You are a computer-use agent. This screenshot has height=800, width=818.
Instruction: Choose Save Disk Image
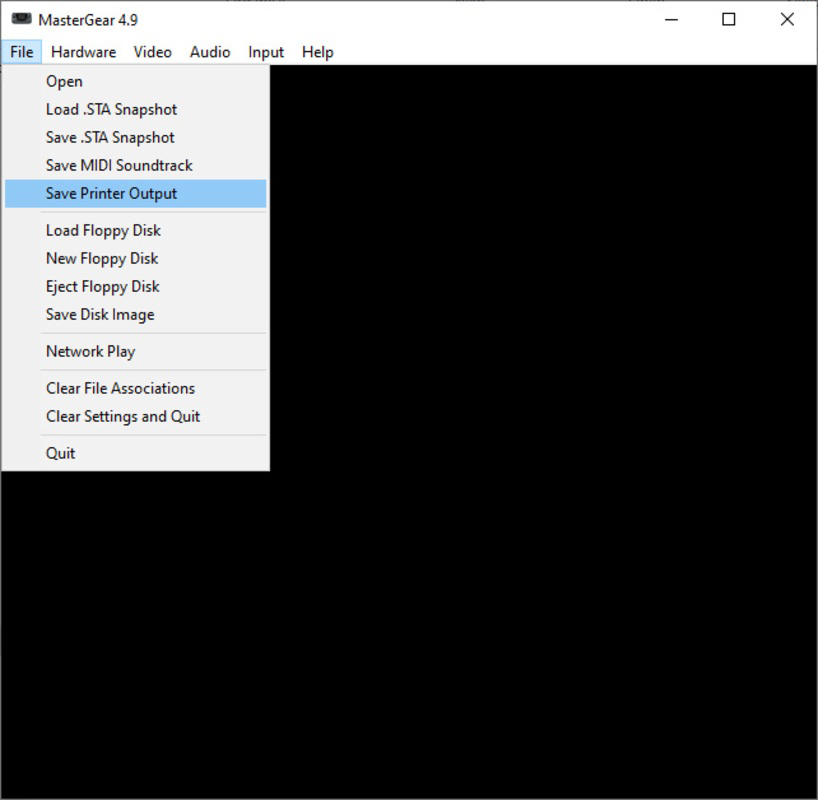tap(136, 315)
